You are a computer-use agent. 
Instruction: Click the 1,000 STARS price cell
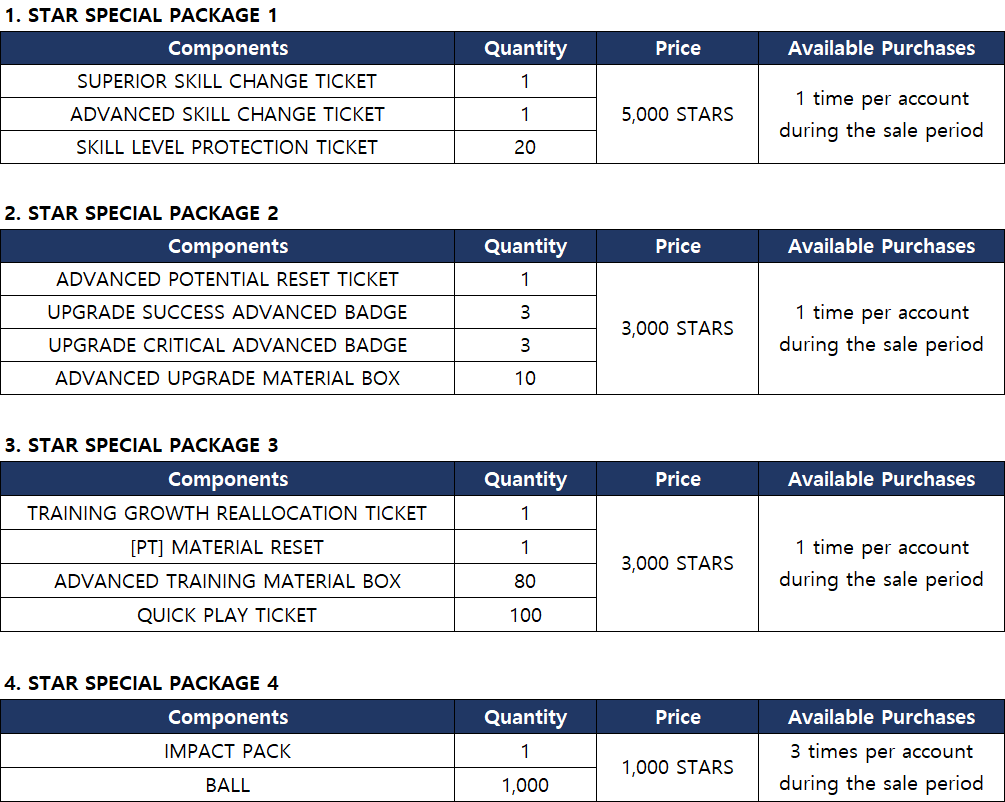pos(677,767)
